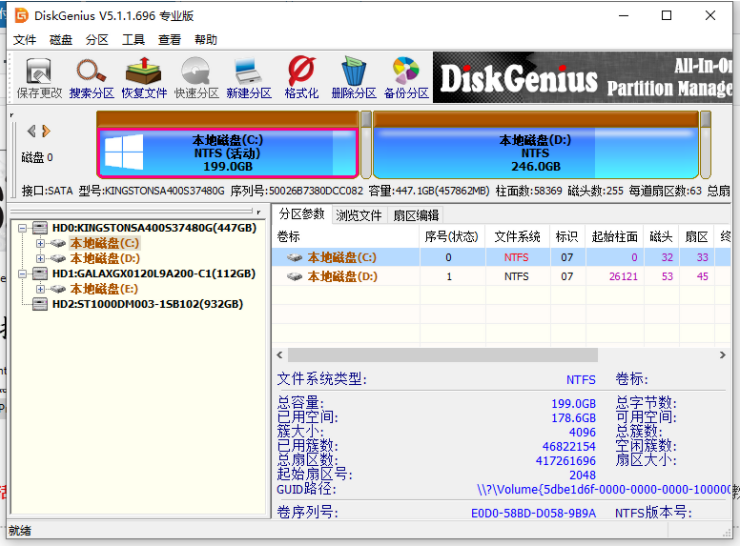Click the used clusters value 46822154
The height and width of the screenshot is (547, 742).
click(x=569, y=447)
